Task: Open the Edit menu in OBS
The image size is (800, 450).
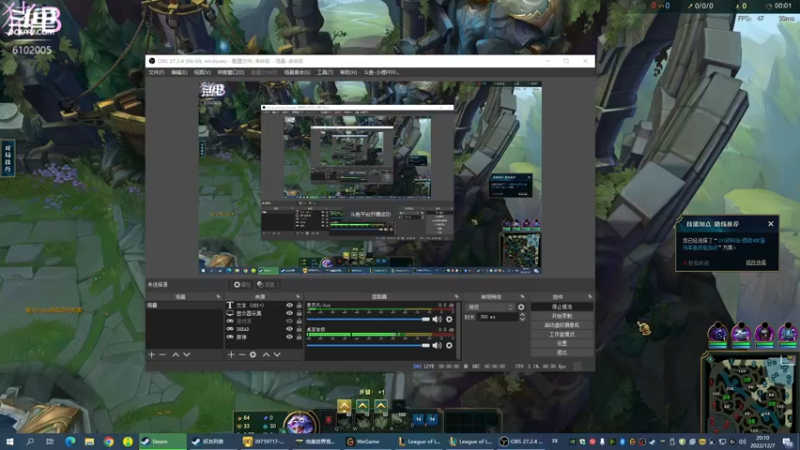Action: pos(179,72)
